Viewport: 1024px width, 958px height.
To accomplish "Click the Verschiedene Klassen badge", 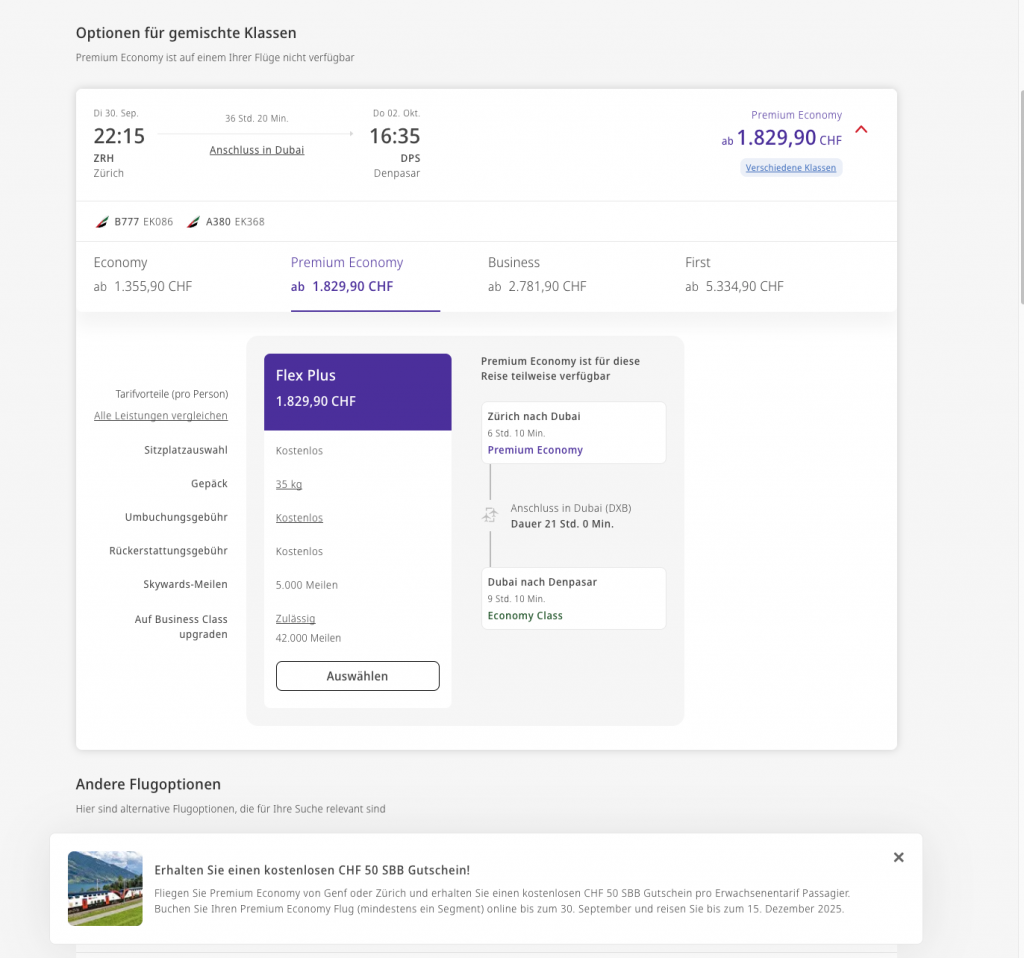I will 791,168.
